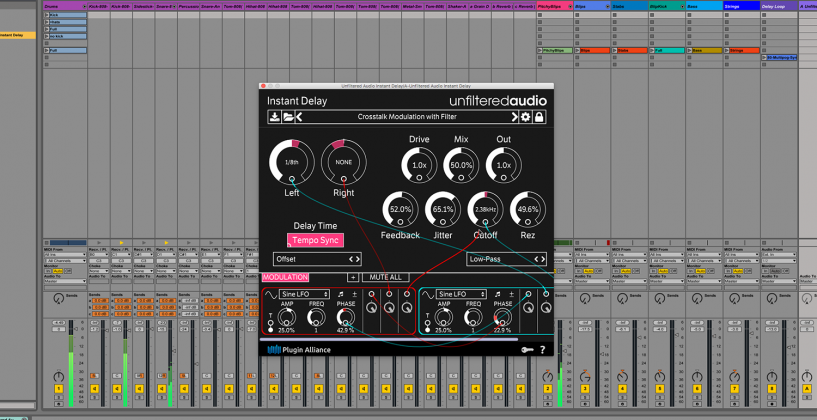Cycle the Low-Pass filter type selector

coord(506,259)
